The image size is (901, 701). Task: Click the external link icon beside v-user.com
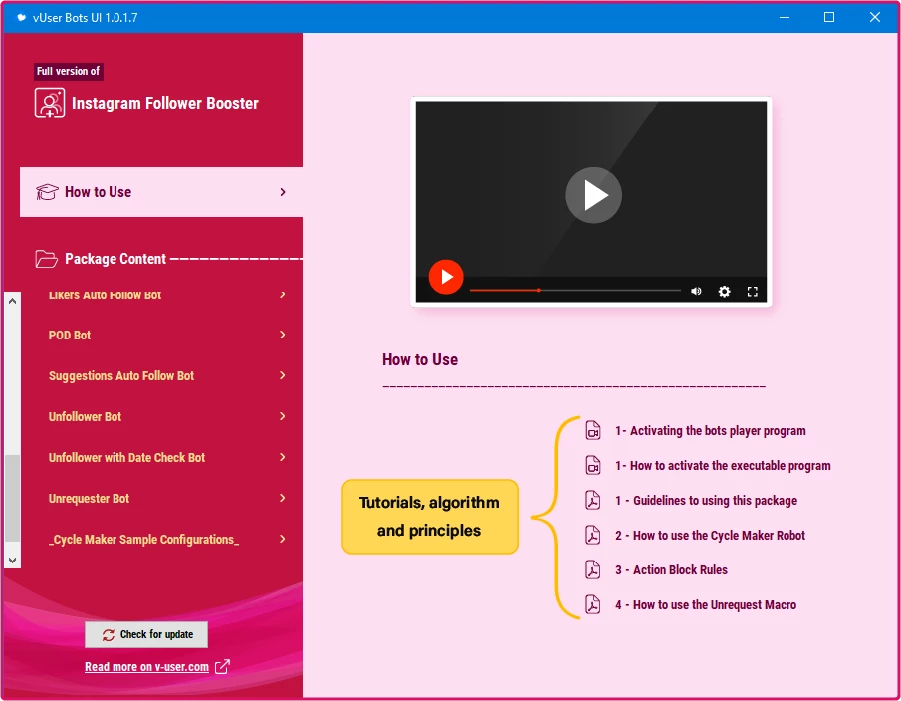tap(222, 667)
